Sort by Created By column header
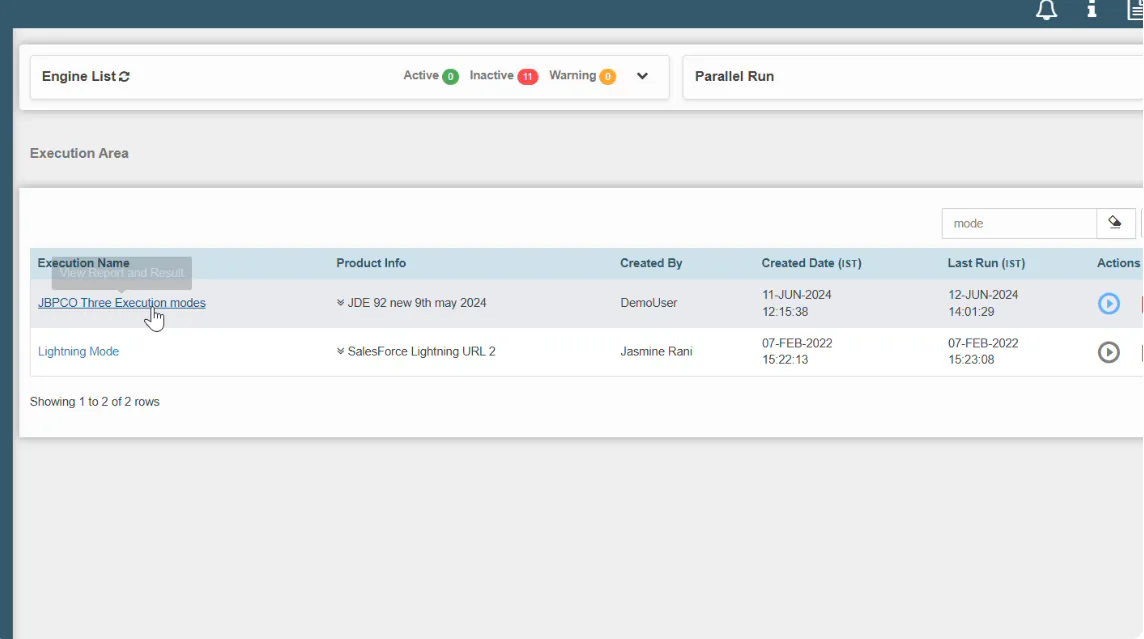Image resolution: width=1144 pixels, height=639 pixels. [x=651, y=263]
